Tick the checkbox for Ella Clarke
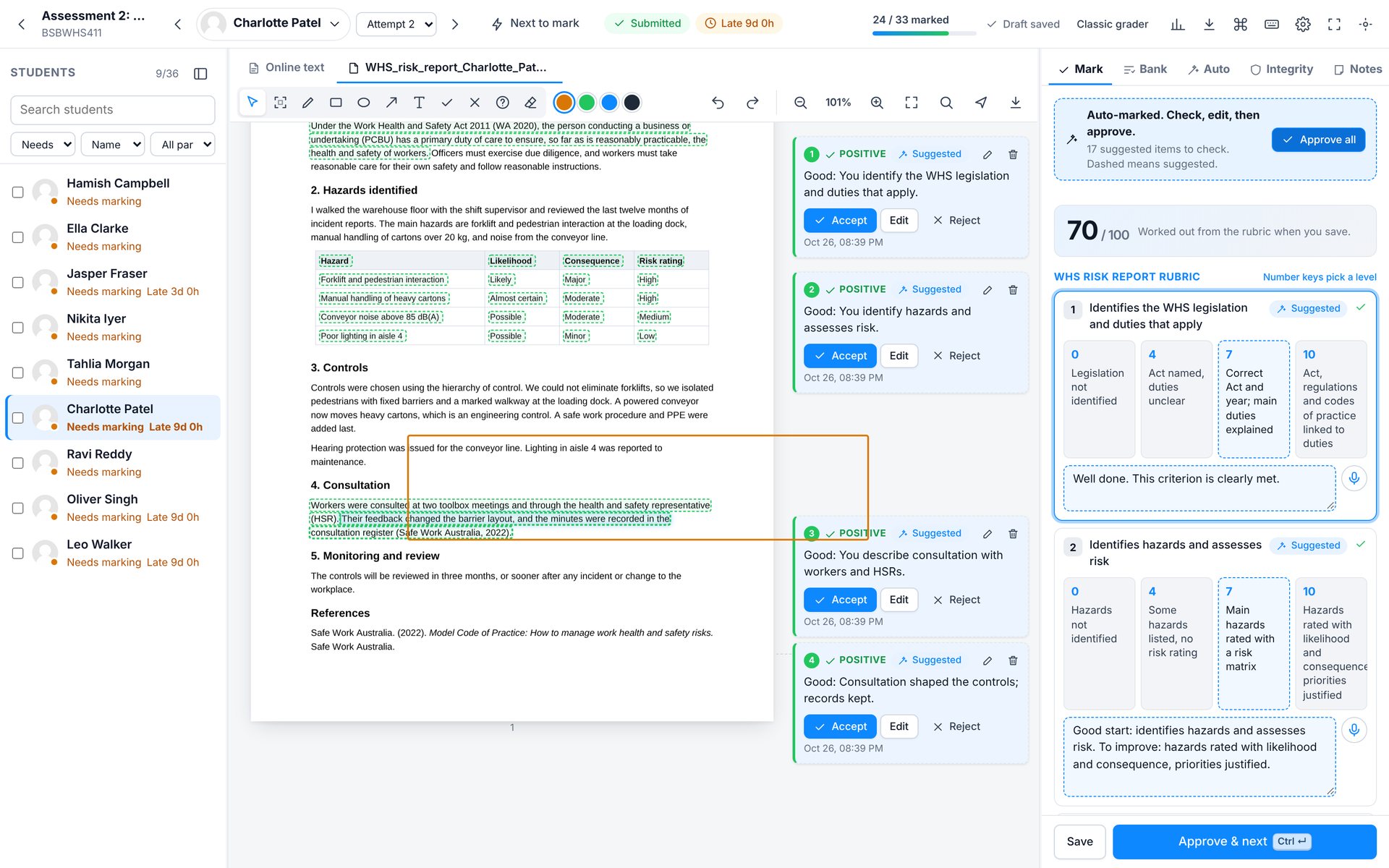Screen dimensions: 1389x868 [x=18, y=237]
